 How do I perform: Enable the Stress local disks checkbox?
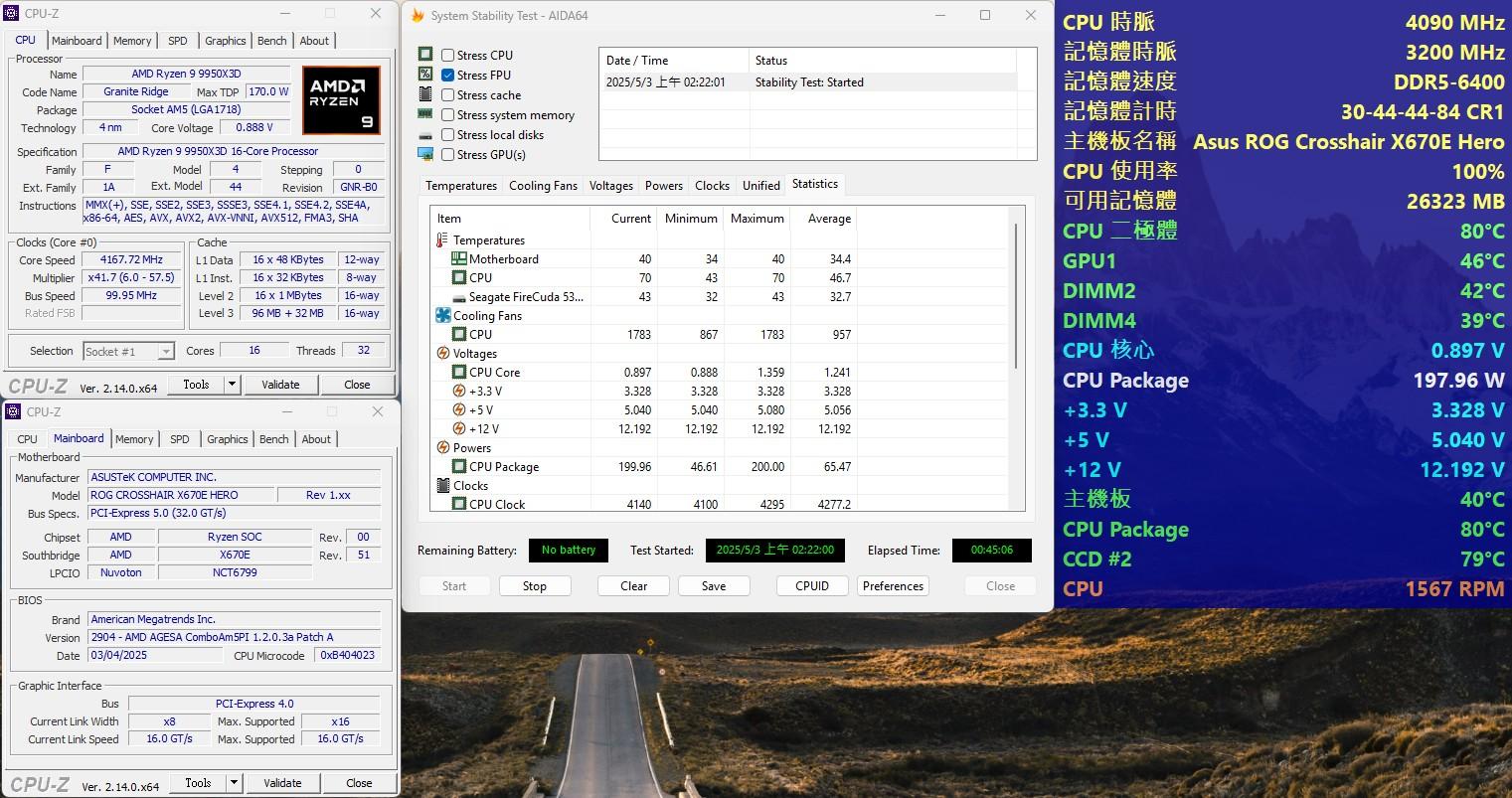click(x=448, y=135)
